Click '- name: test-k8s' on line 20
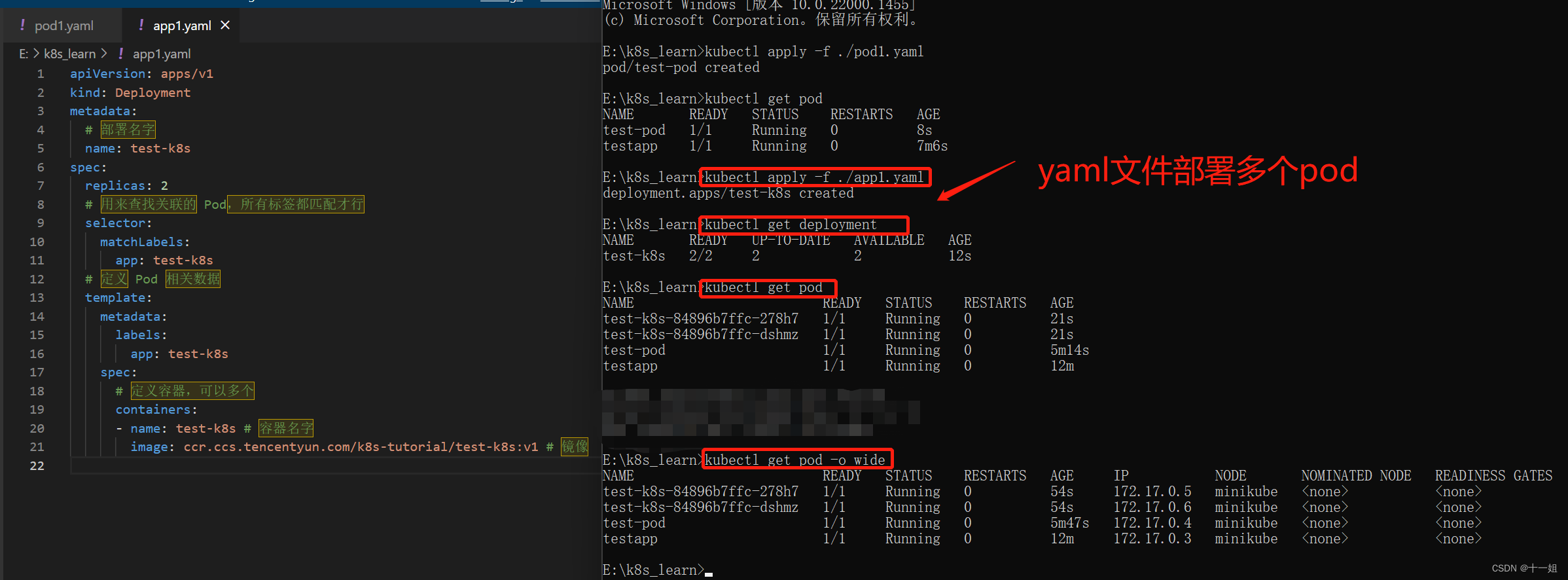1568x580 pixels. pyautogui.click(x=175, y=428)
